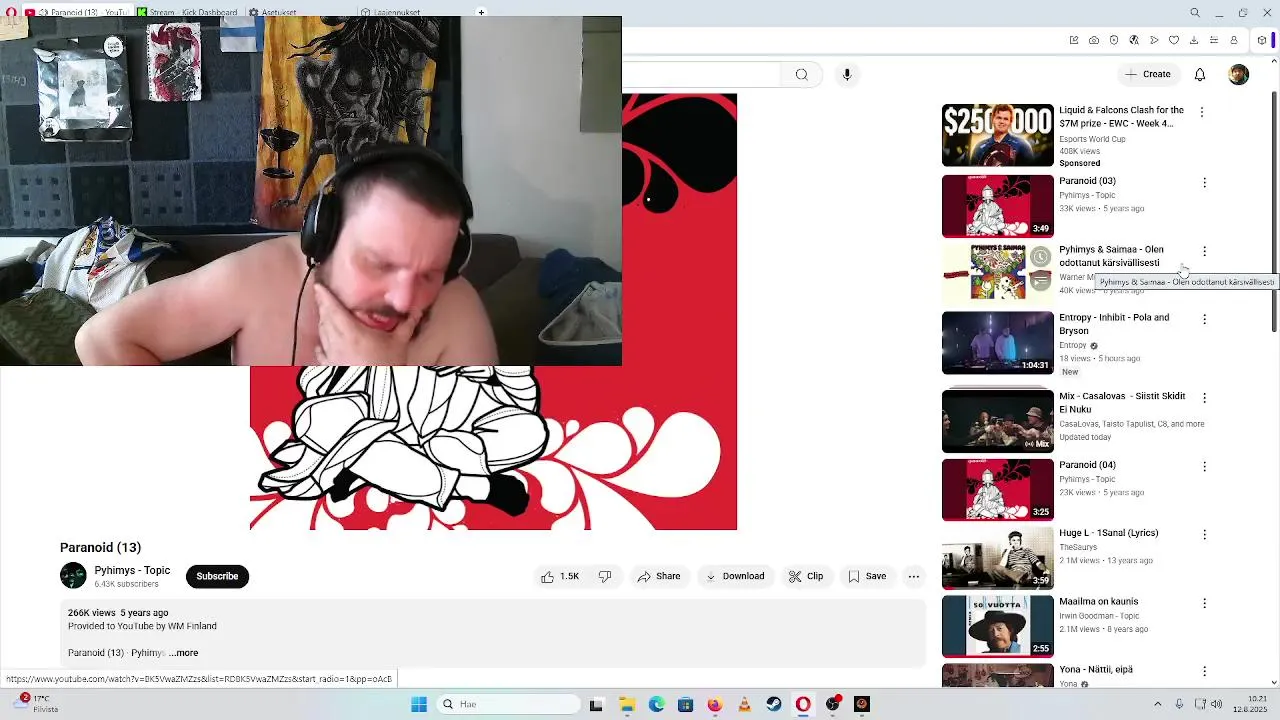1280x720 pixels.
Task: Open the taskbar weather widget 17°C
Action: tap(35, 704)
